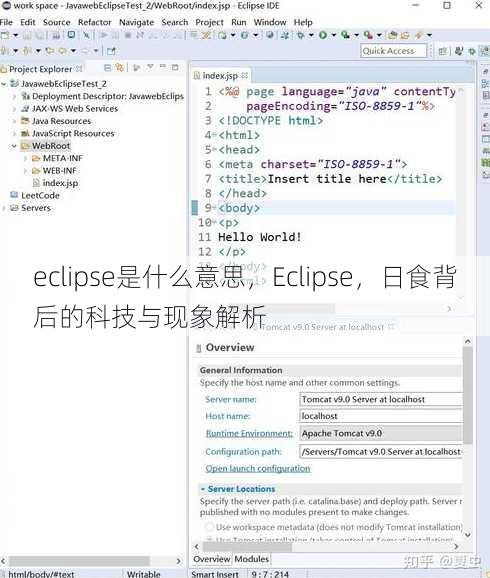Image resolution: width=490 pixels, height=578 pixels.
Task: Click the Save All toolbar icon
Action: [40, 35]
